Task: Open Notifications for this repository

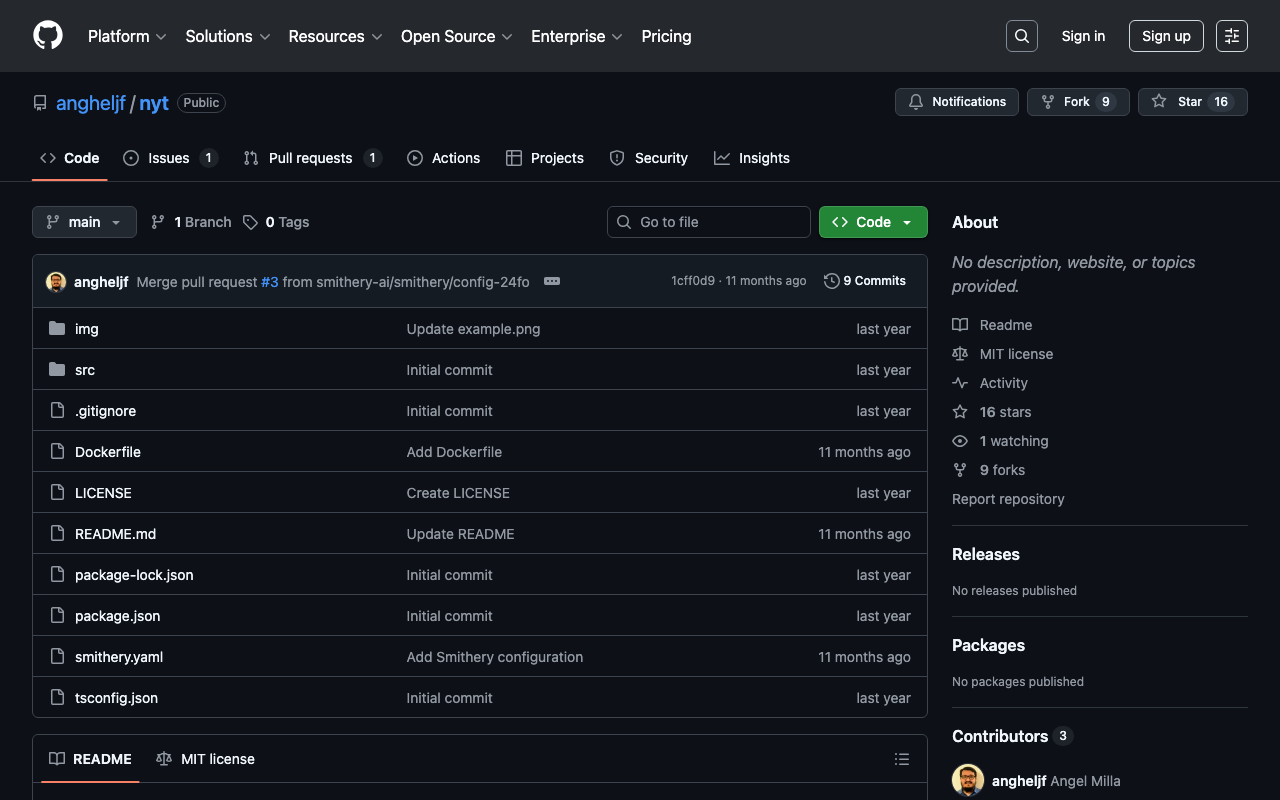Action: [x=957, y=102]
